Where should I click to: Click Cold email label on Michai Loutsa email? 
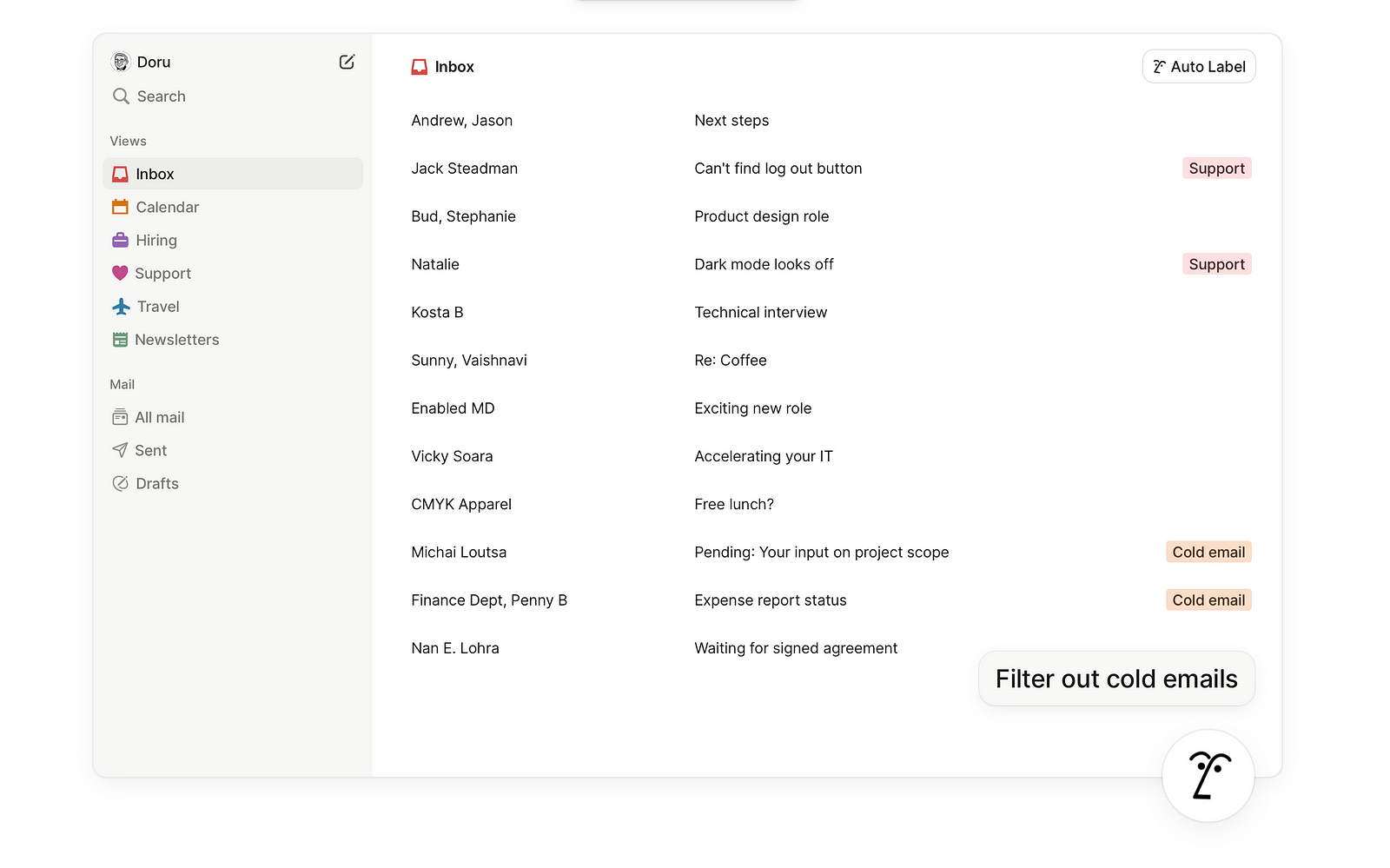[1208, 553]
